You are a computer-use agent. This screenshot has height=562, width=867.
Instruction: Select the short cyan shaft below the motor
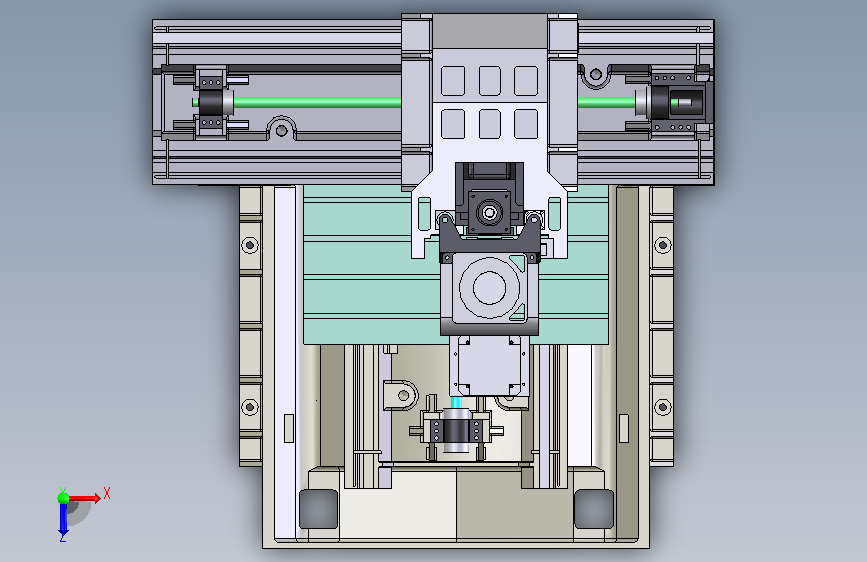click(457, 402)
